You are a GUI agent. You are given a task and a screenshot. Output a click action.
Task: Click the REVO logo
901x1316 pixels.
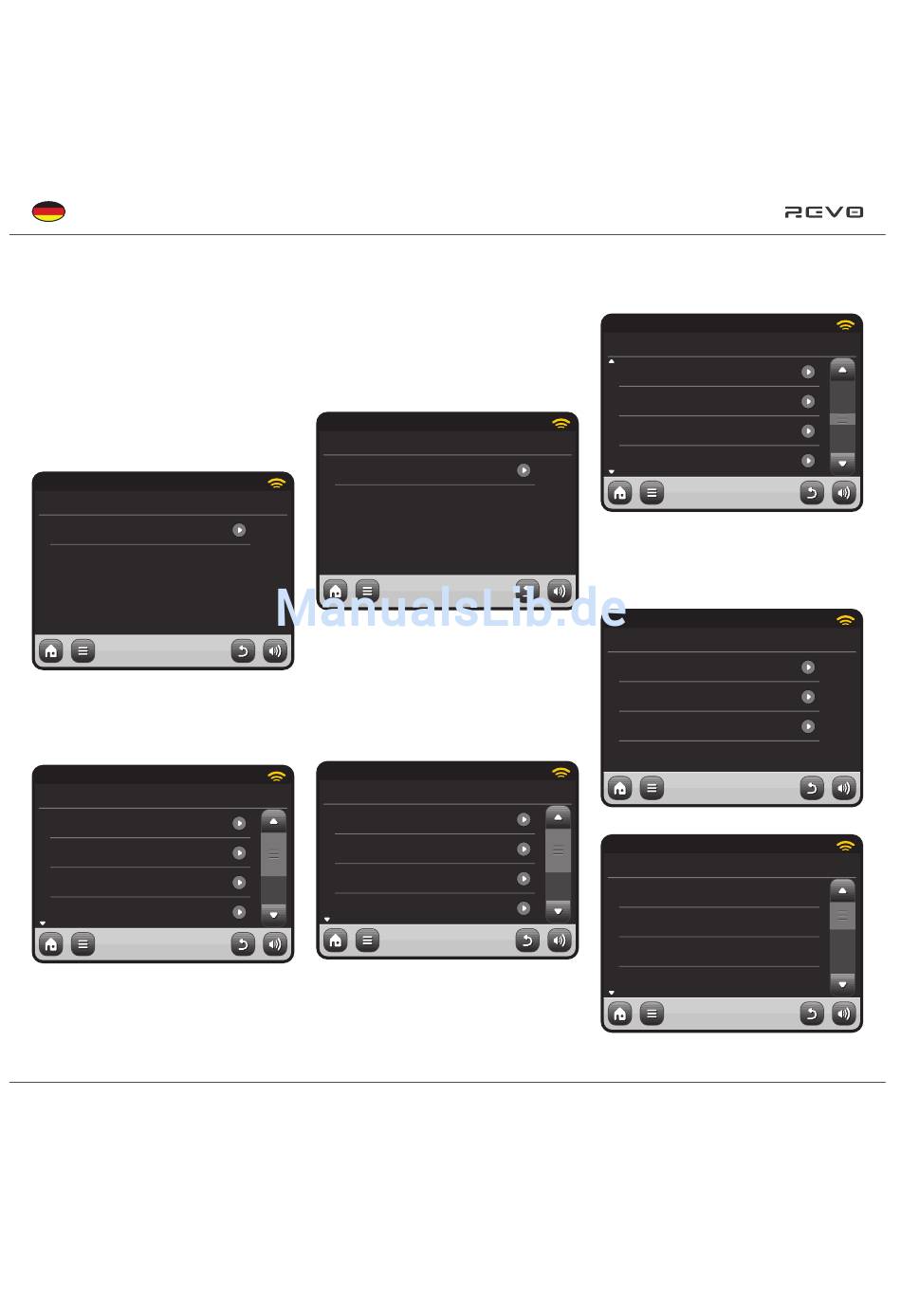[x=824, y=212]
